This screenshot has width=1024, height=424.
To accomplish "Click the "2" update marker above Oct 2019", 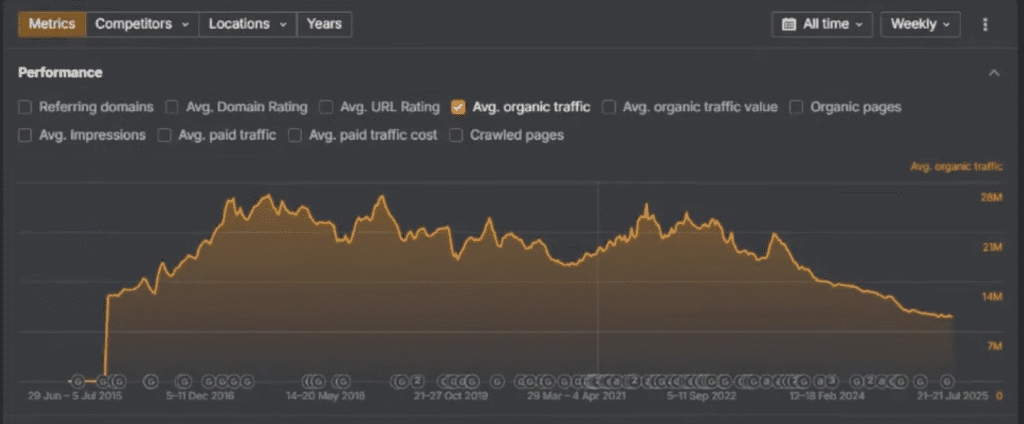I will coord(419,381).
